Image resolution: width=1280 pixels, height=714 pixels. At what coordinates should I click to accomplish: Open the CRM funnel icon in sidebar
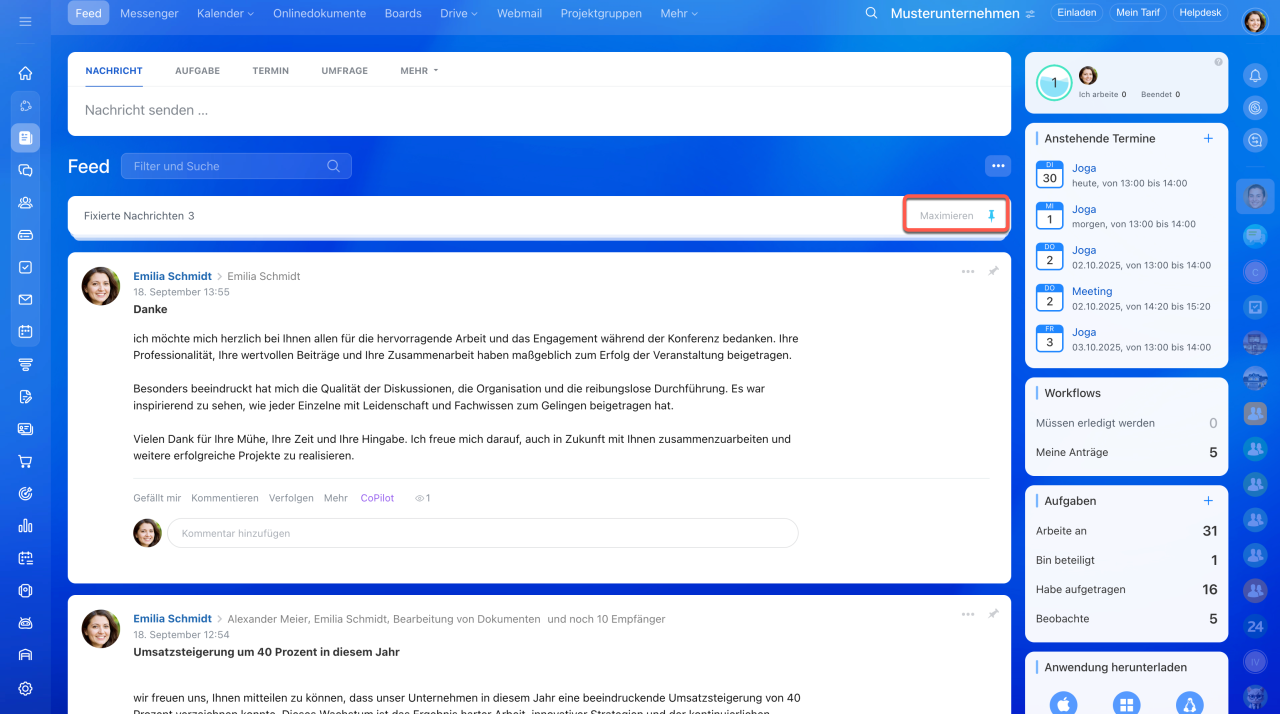pos(25,364)
